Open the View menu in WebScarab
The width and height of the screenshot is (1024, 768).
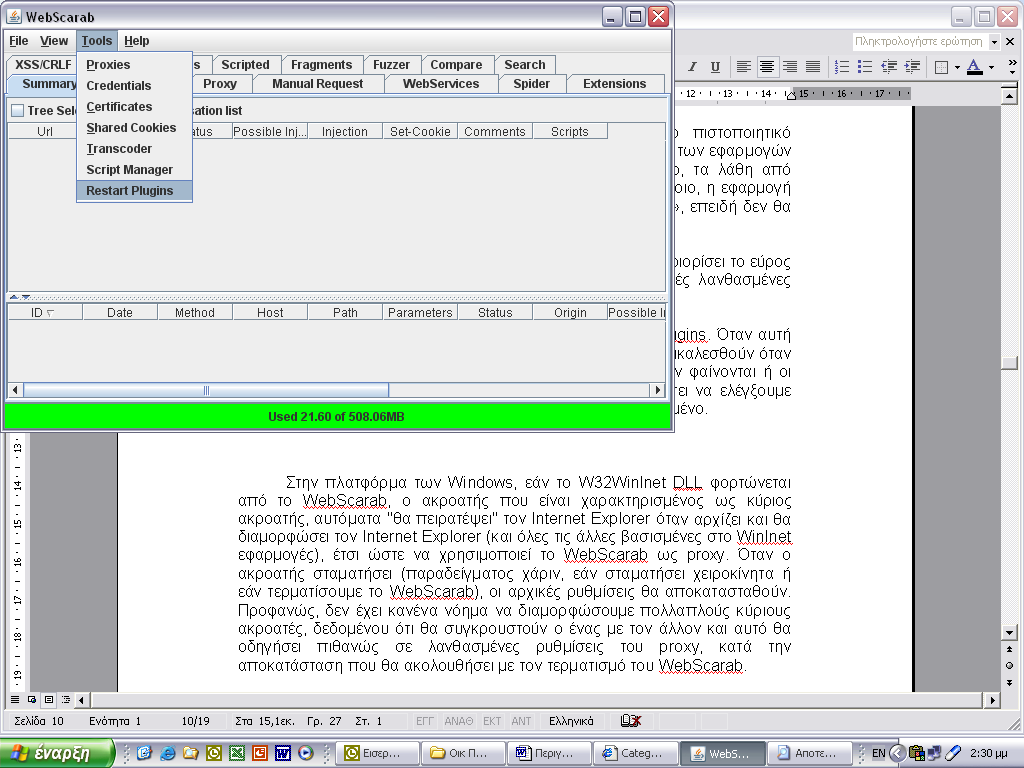[54, 40]
